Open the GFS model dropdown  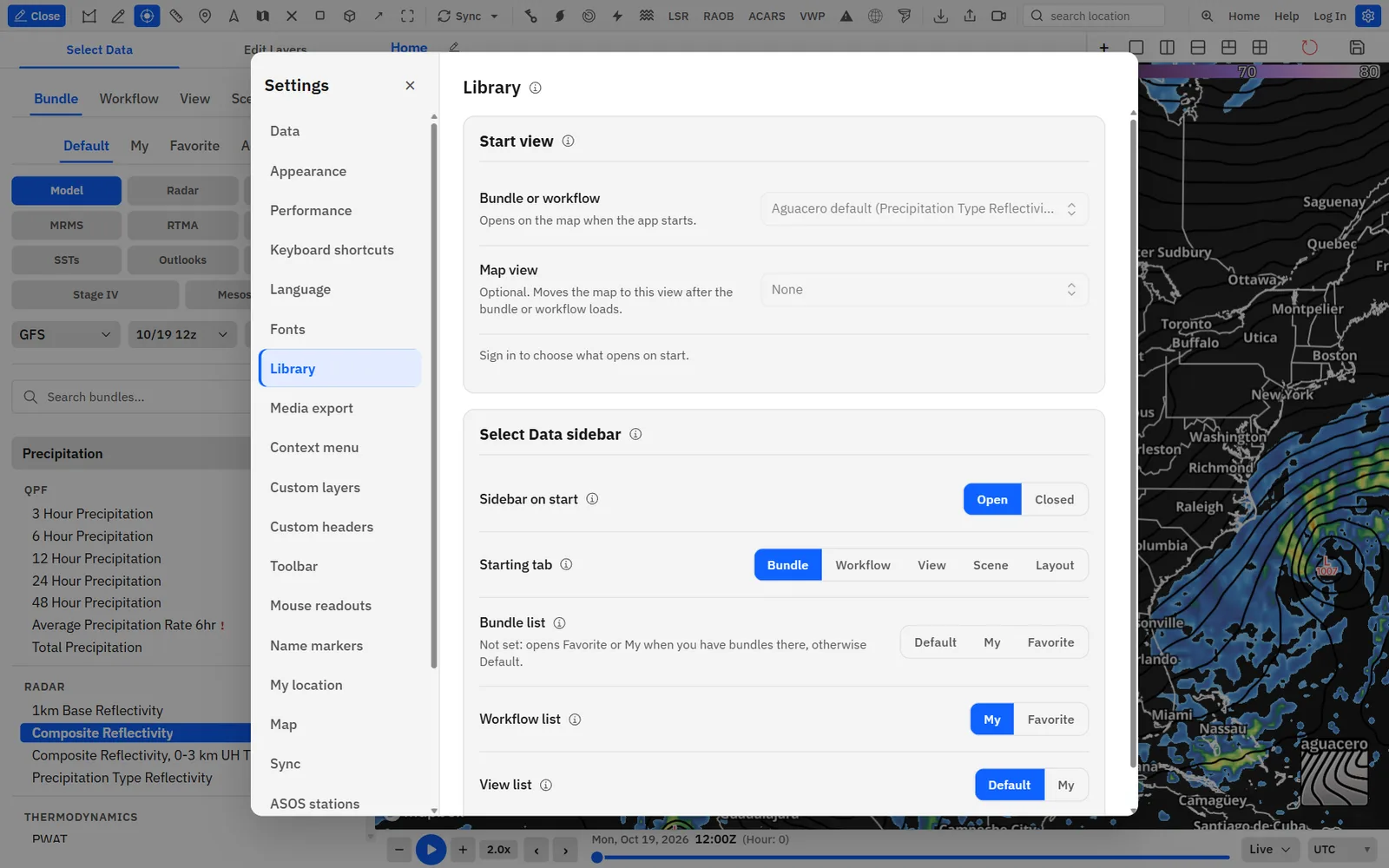66,334
